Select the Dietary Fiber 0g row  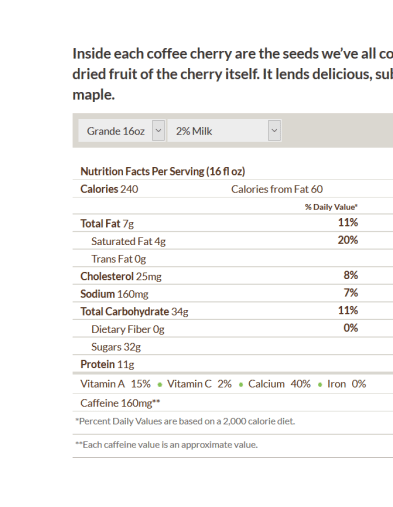pyautogui.click(x=233, y=329)
